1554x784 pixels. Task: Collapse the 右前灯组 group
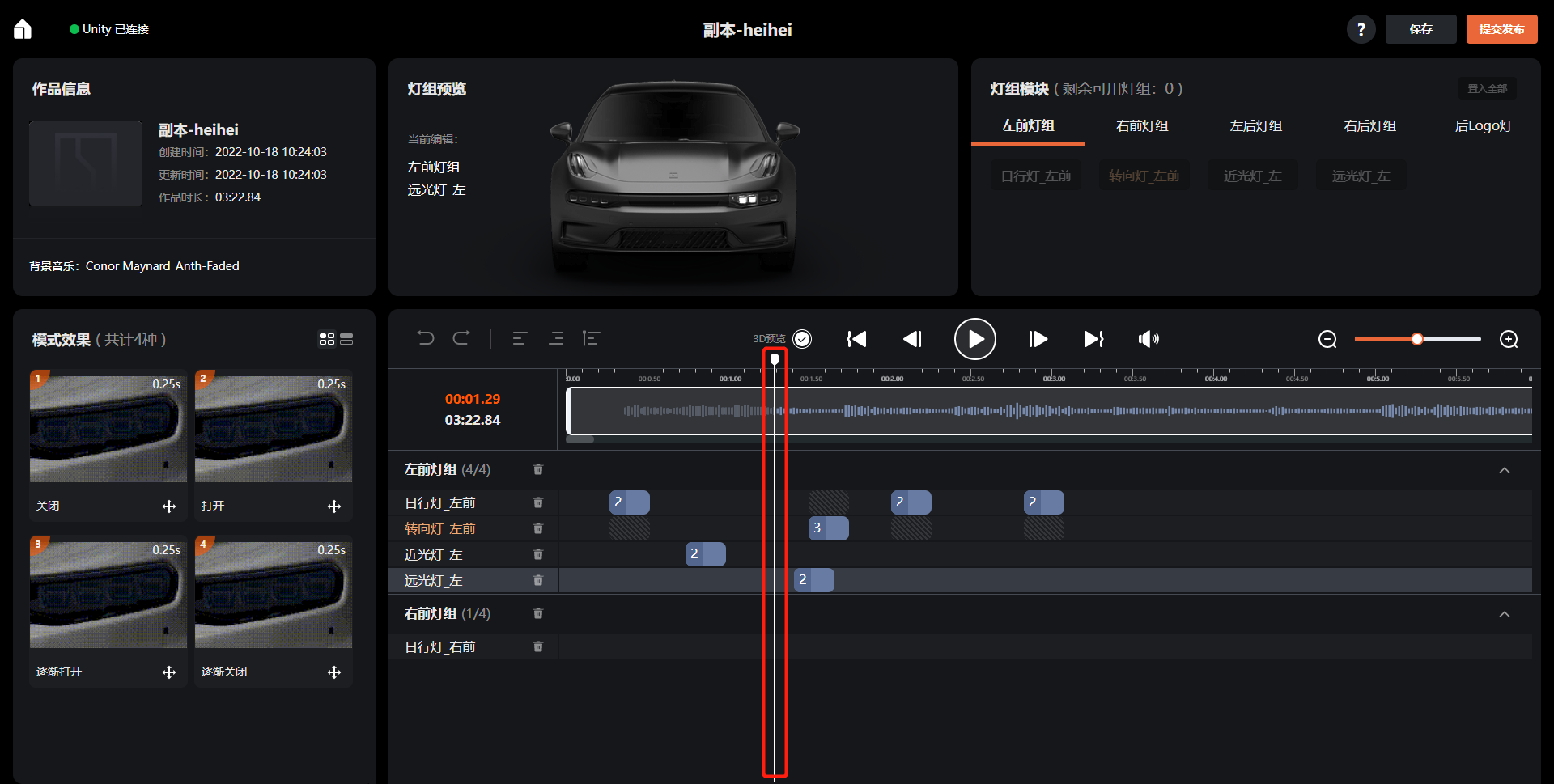[x=1505, y=614]
